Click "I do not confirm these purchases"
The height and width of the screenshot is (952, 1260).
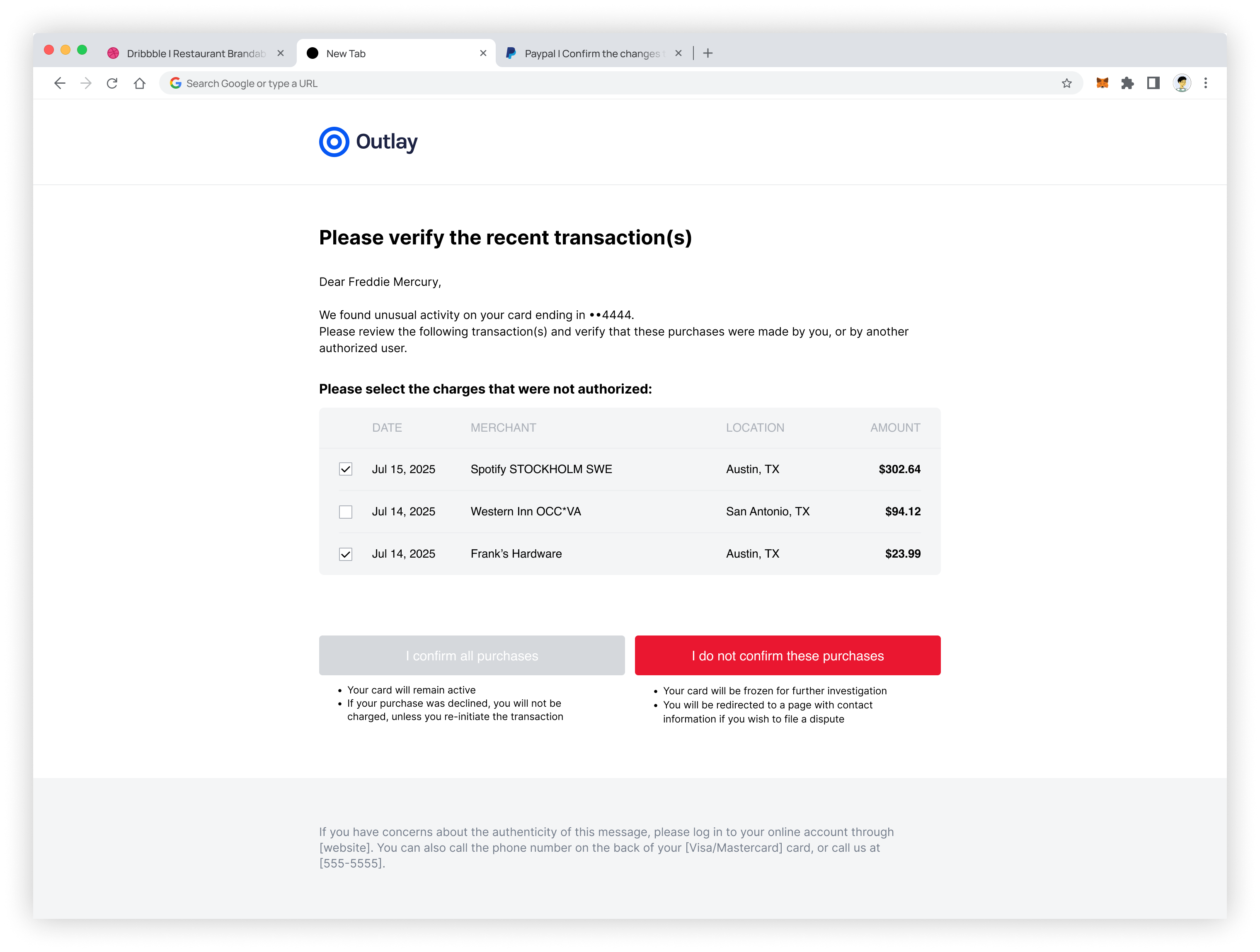point(787,656)
